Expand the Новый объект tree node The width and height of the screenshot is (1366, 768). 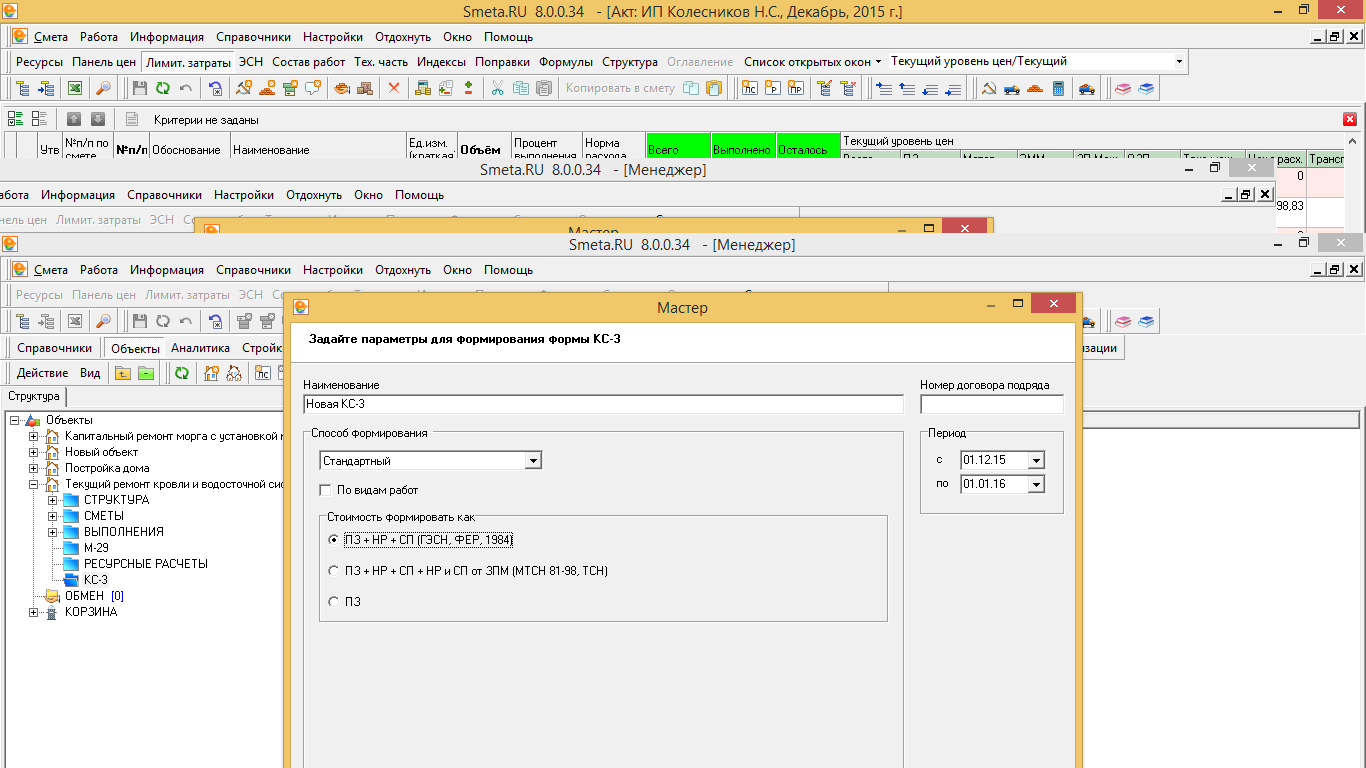[x=33, y=452]
